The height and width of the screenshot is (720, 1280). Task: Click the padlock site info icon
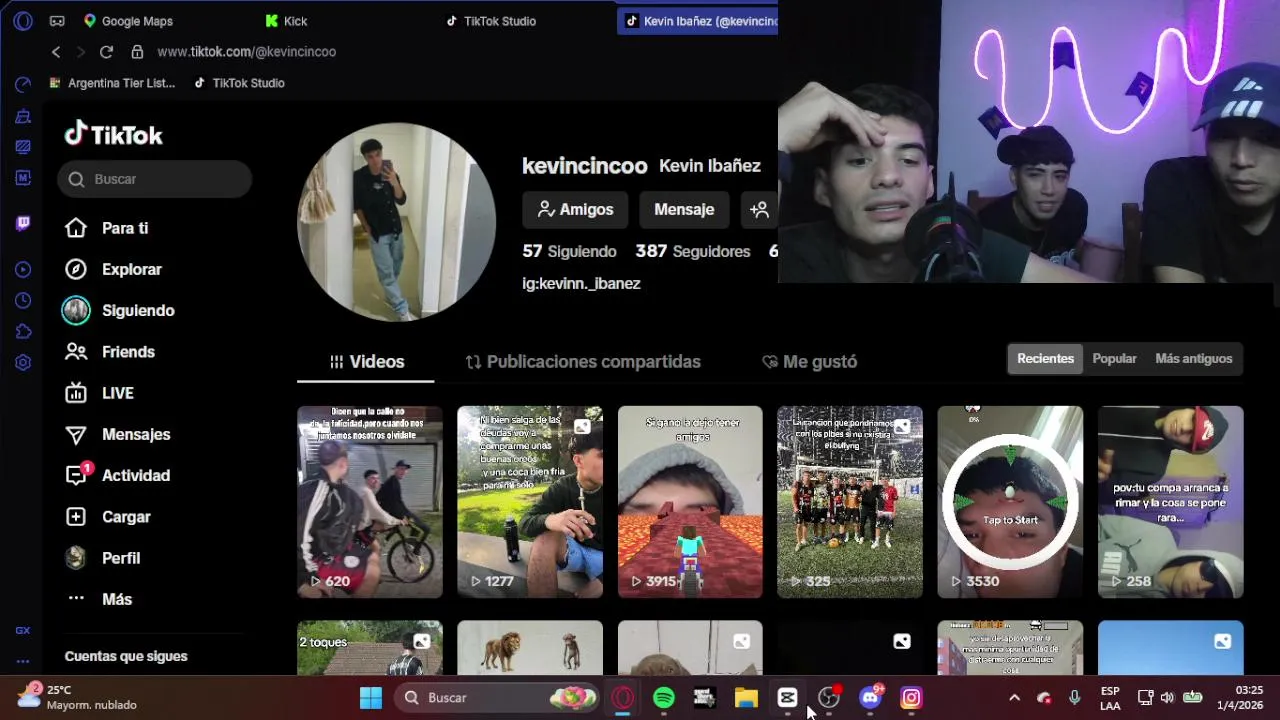click(x=136, y=52)
